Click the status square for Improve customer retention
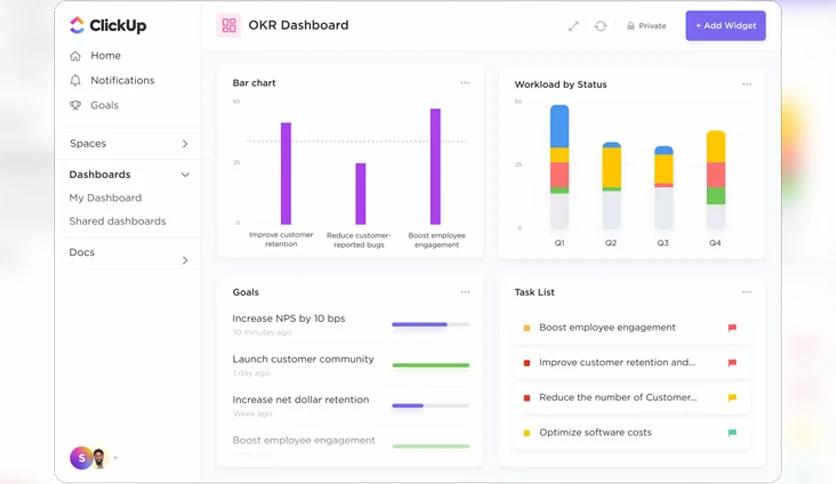 (527, 363)
